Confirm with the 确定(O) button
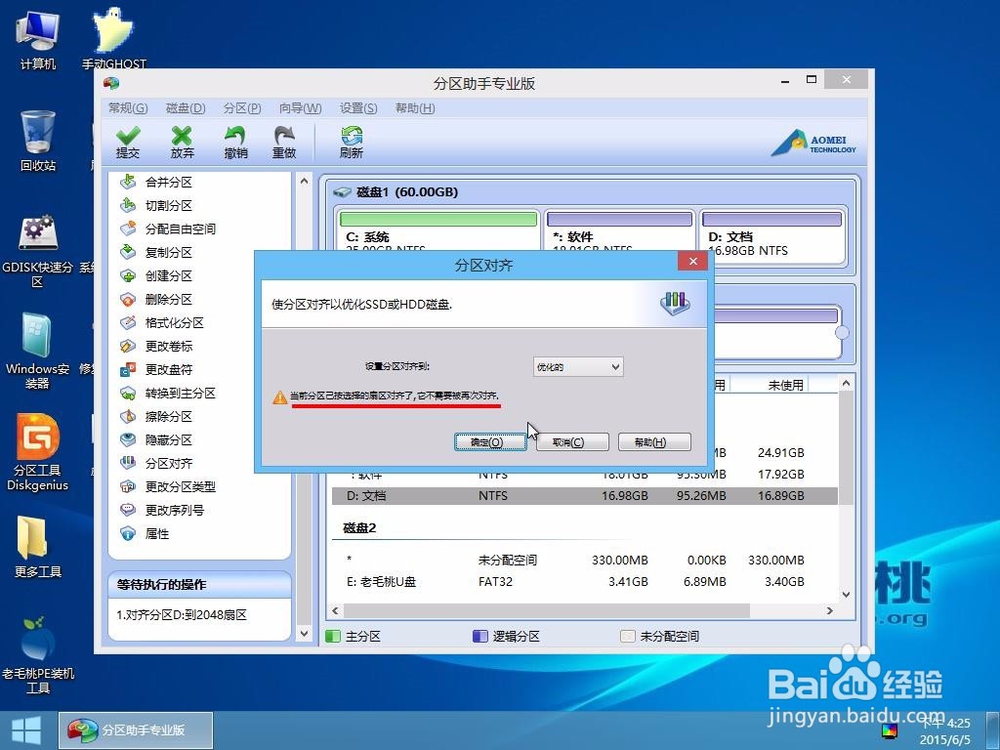Image resolution: width=1000 pixels, height=750 pixels. coord(489,441)
